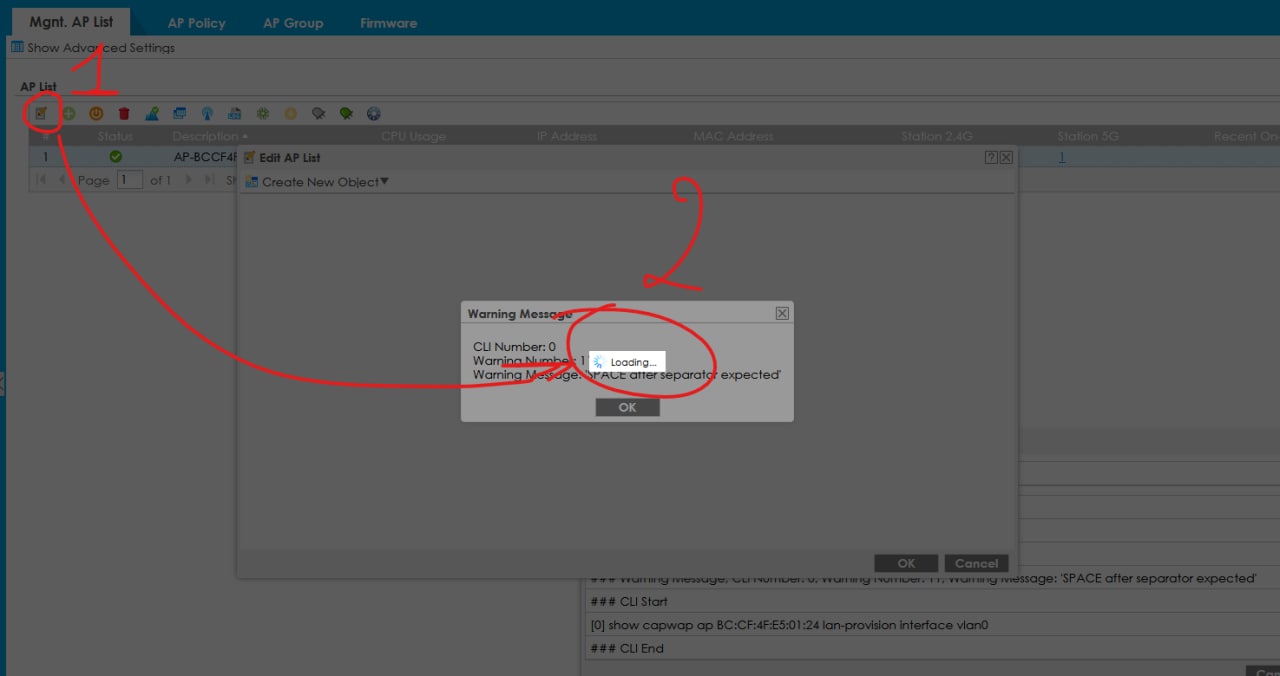
Task: Click the '### CLI End' log line
Action: (627, 648)
